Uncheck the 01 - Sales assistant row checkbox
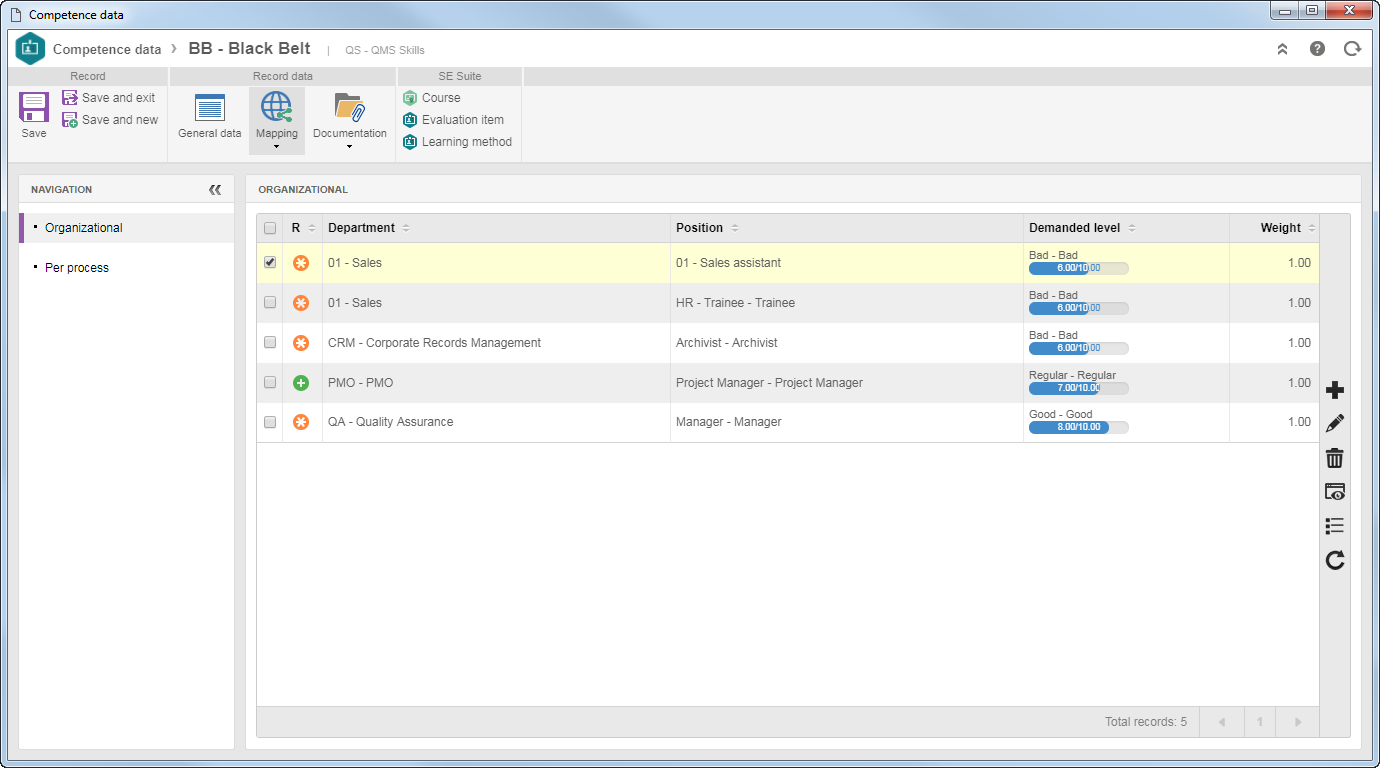 click(270, 263)
